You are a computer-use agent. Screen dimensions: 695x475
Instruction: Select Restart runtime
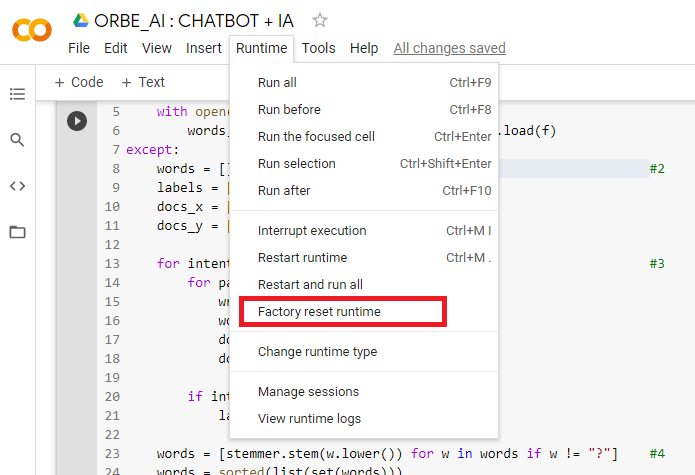(x=364, y=257)
